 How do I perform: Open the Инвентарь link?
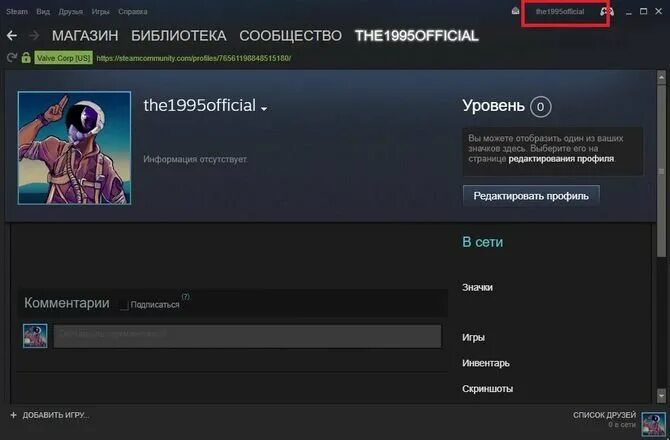(x=486, y=363)
